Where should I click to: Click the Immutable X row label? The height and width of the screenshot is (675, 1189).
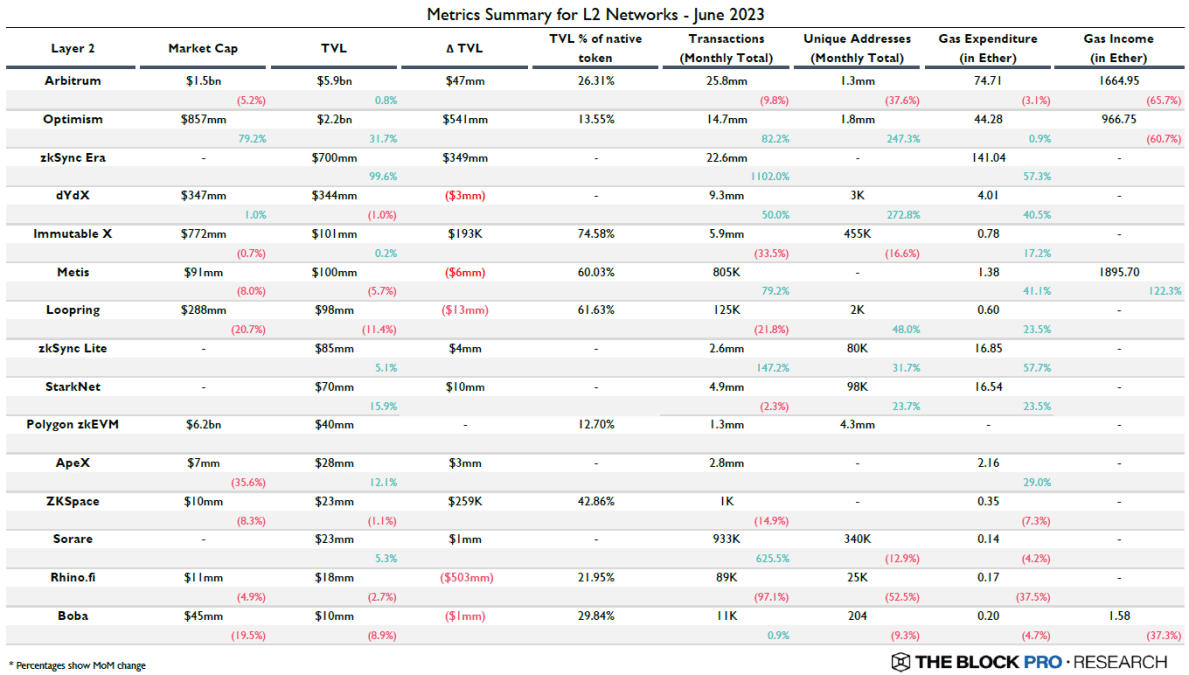point(73,234)
